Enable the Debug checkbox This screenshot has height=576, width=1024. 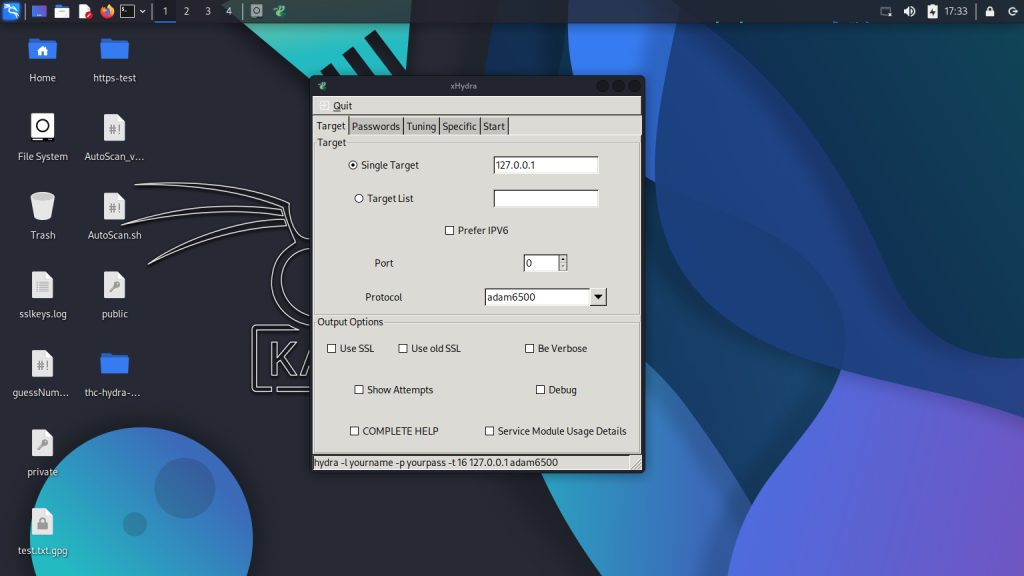[x=540, y=390]
